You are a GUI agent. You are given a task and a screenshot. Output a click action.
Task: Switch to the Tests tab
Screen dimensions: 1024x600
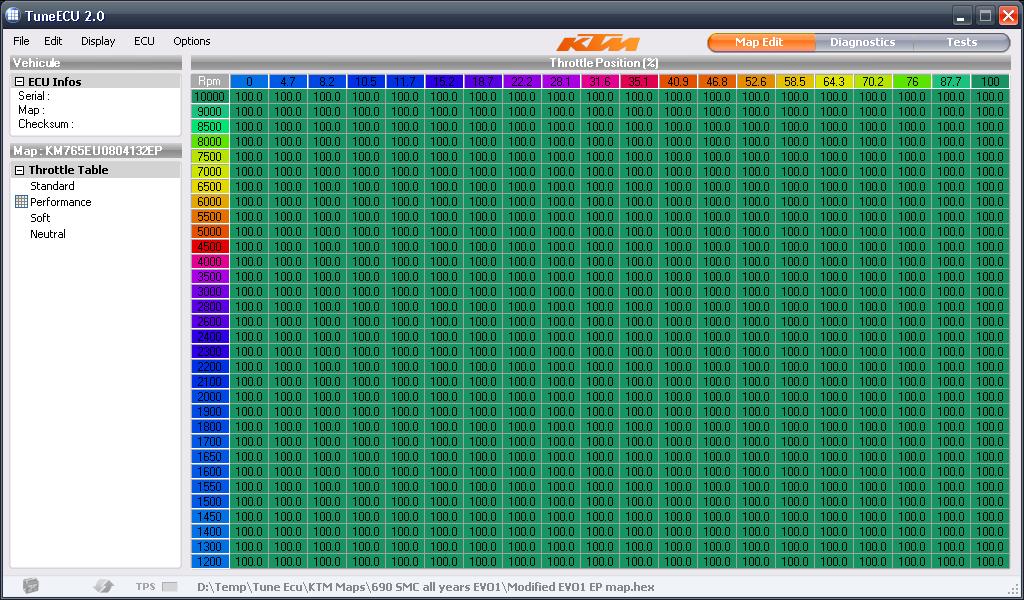click(961, 42)
